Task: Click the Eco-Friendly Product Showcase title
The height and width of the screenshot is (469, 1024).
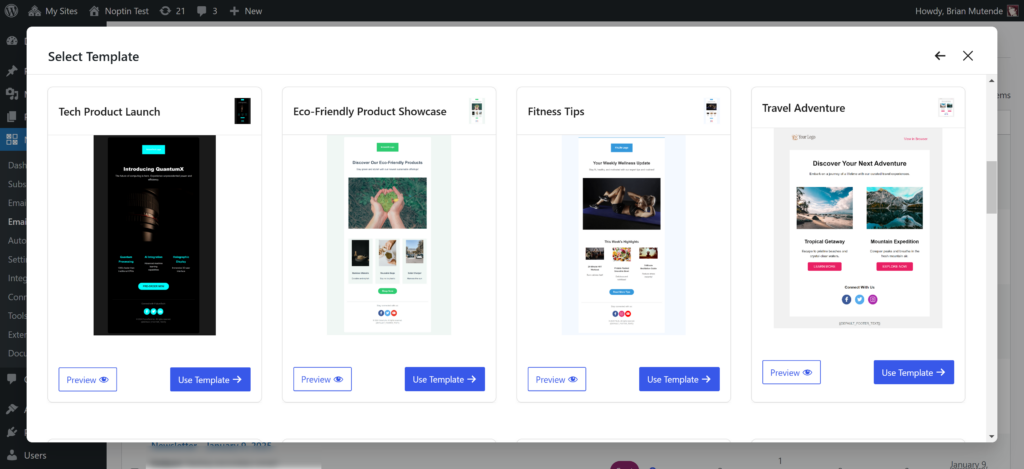Action: pyautogui.click(x=370, y=112)
